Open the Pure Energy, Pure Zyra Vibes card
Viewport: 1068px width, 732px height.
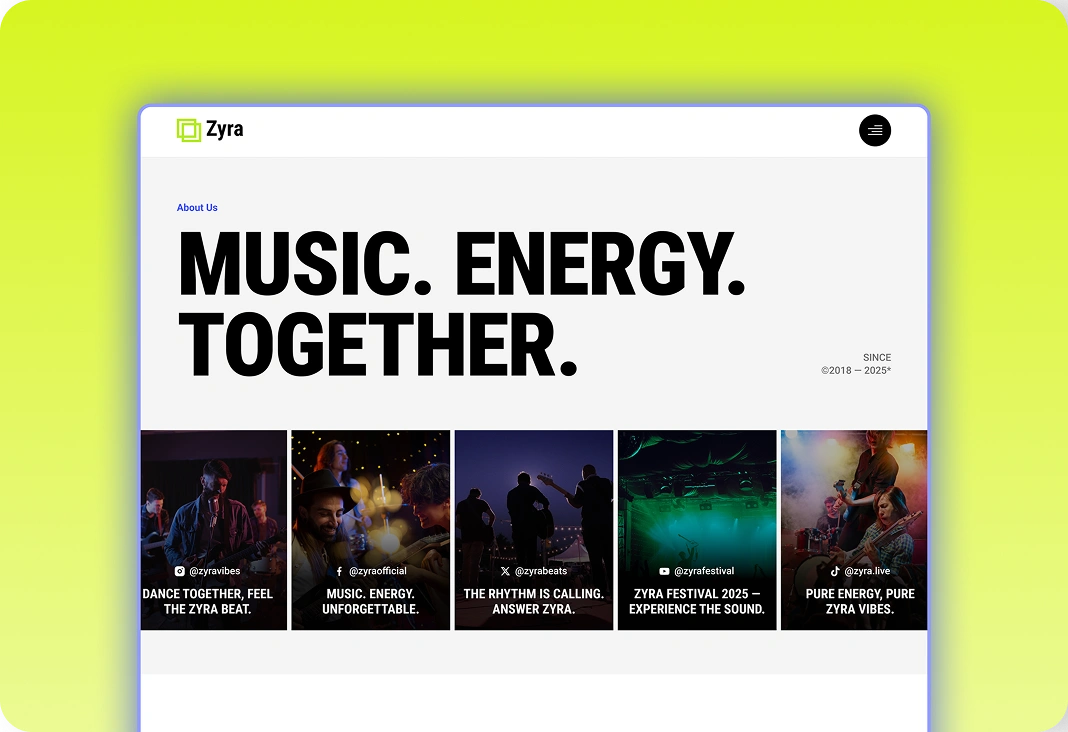[854, 530]
